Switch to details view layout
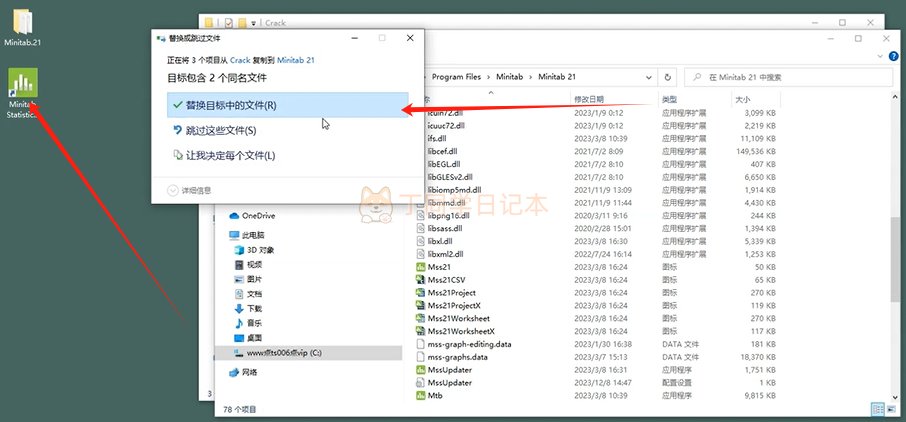906x422 pixels. pyautogui.click(x=877, y=408)
